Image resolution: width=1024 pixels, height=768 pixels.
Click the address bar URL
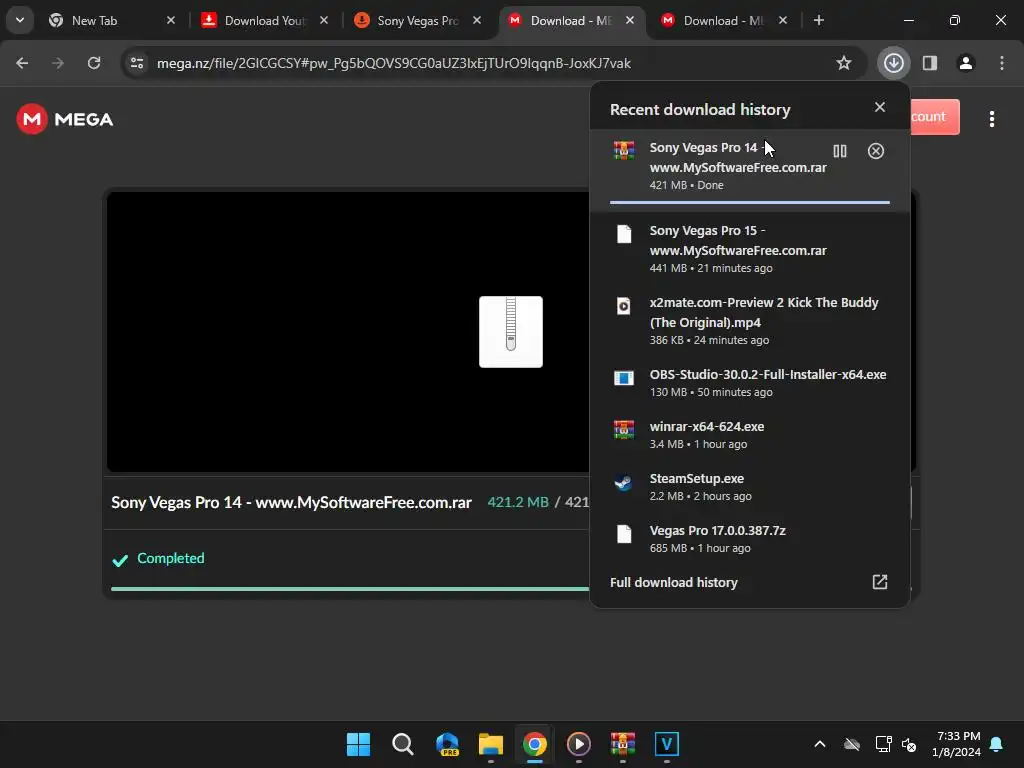(x=393, y=63)
